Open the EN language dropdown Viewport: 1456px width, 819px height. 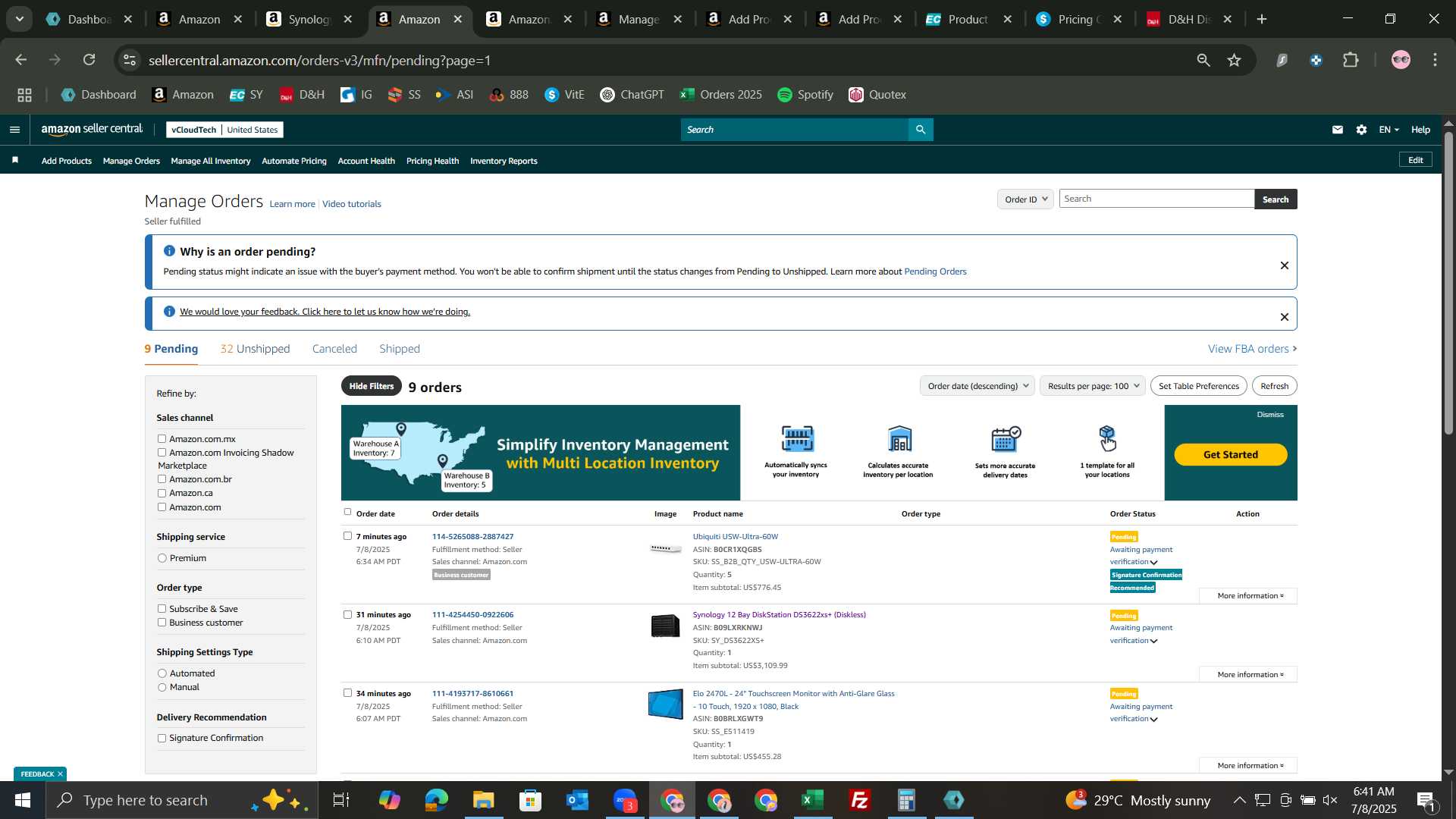[x=1389, y=130]
